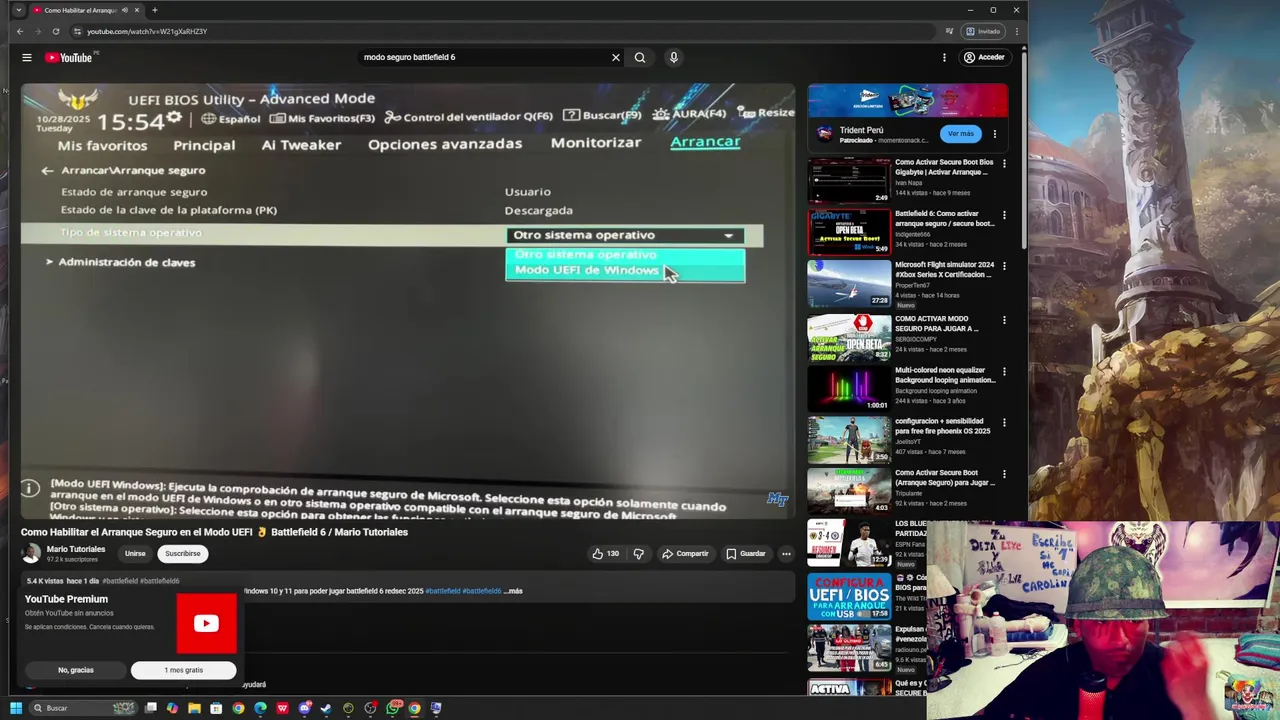1280x720 pixels.
Task: Clear search text with X icon
Action: pyautogui.click(x=616, y=57)
